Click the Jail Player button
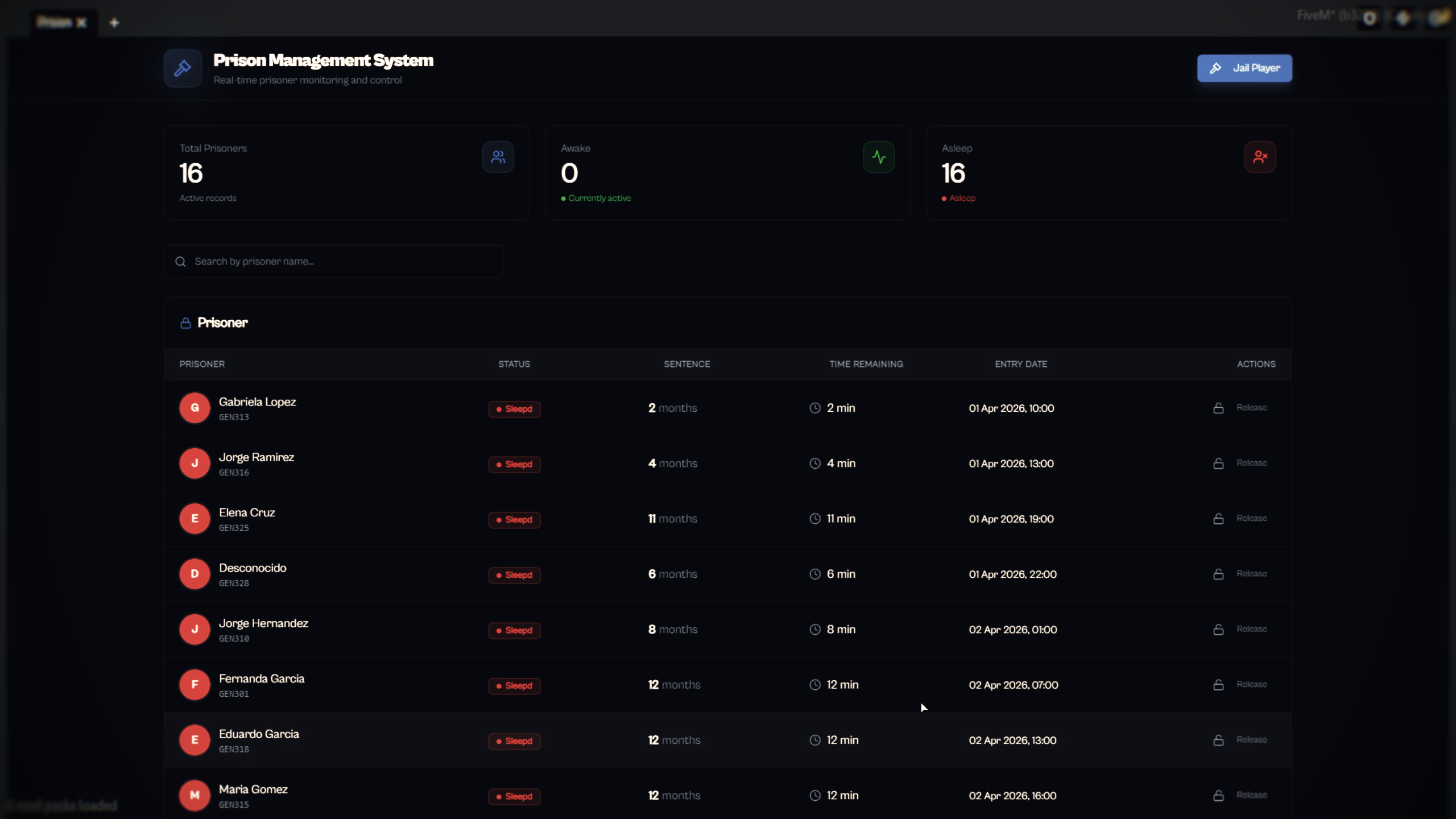The height and width of the screenshot is (819, 1456). click(1244, 68)
